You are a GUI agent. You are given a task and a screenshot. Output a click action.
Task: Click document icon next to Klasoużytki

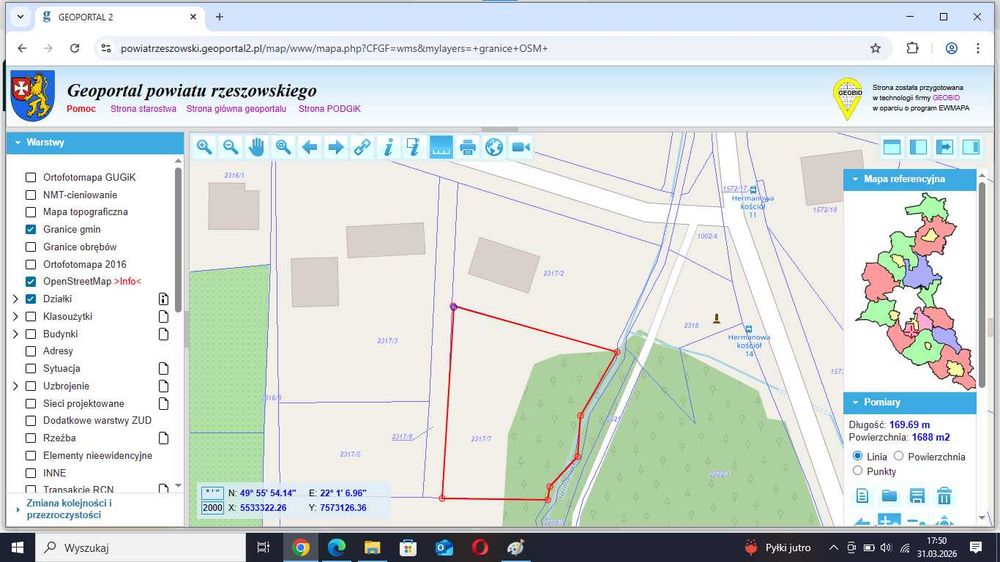coord(163,316)
